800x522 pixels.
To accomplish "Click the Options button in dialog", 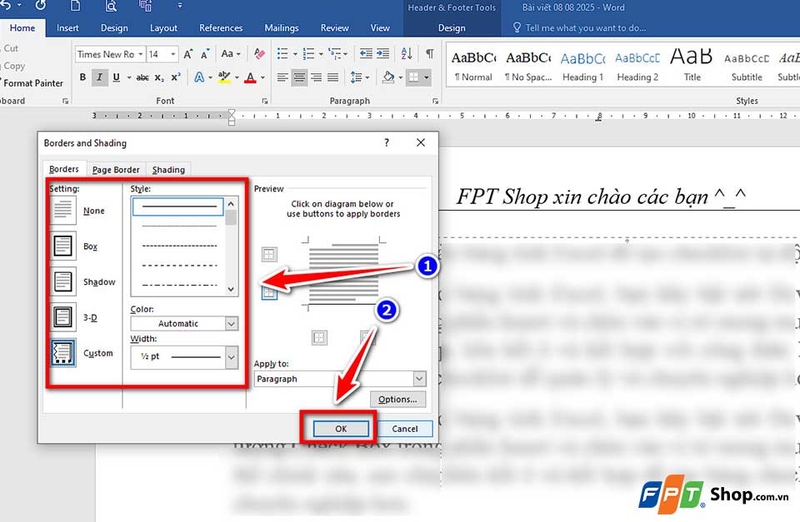I will pos(398,399).
